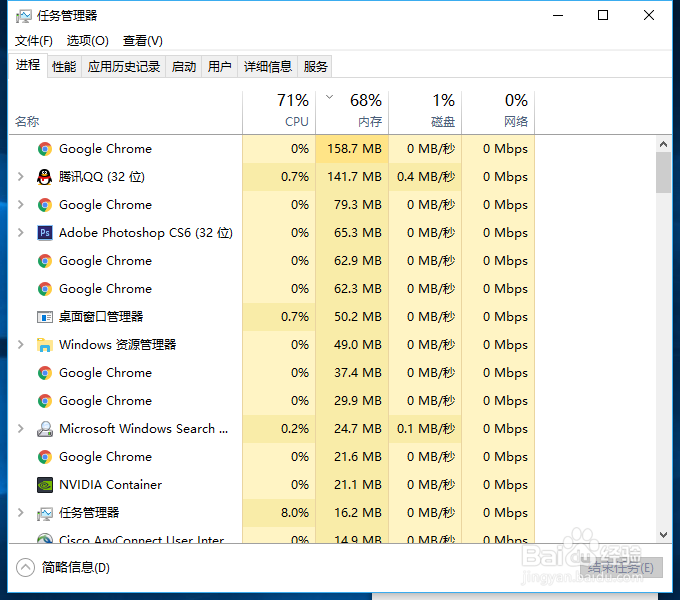Click the Microsoft Windows Search icon
Viewport: 680px width, 600px height.
pyautogui.click(x=45, y=429)
